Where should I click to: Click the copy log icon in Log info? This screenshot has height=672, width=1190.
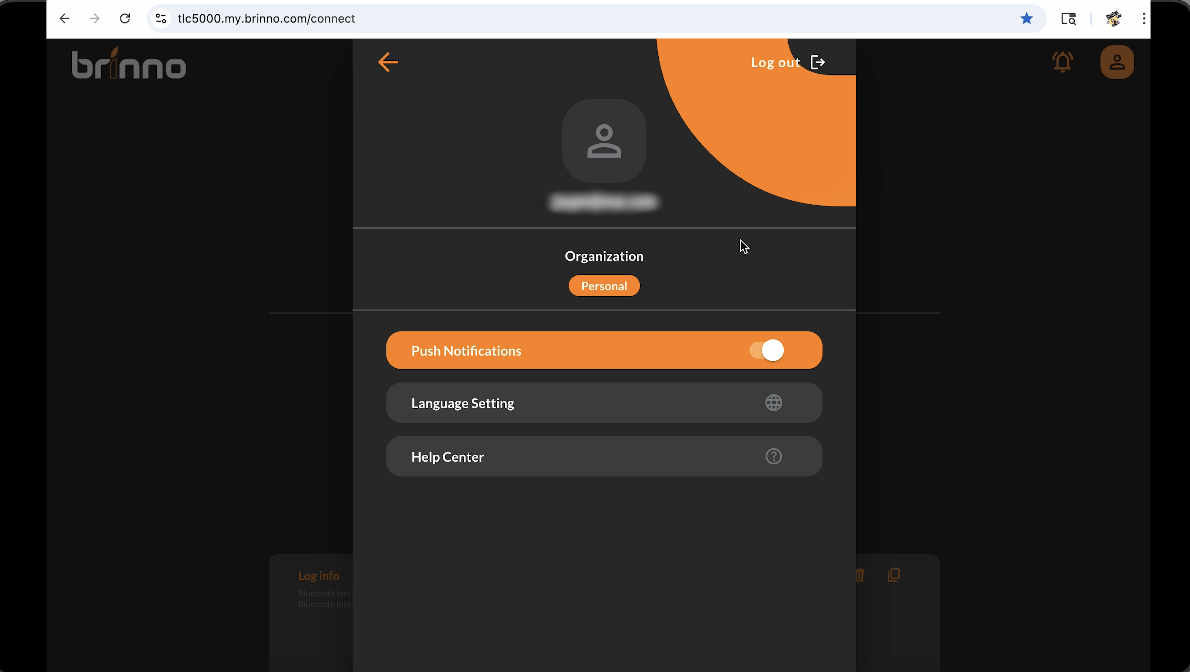pos(894,575)
